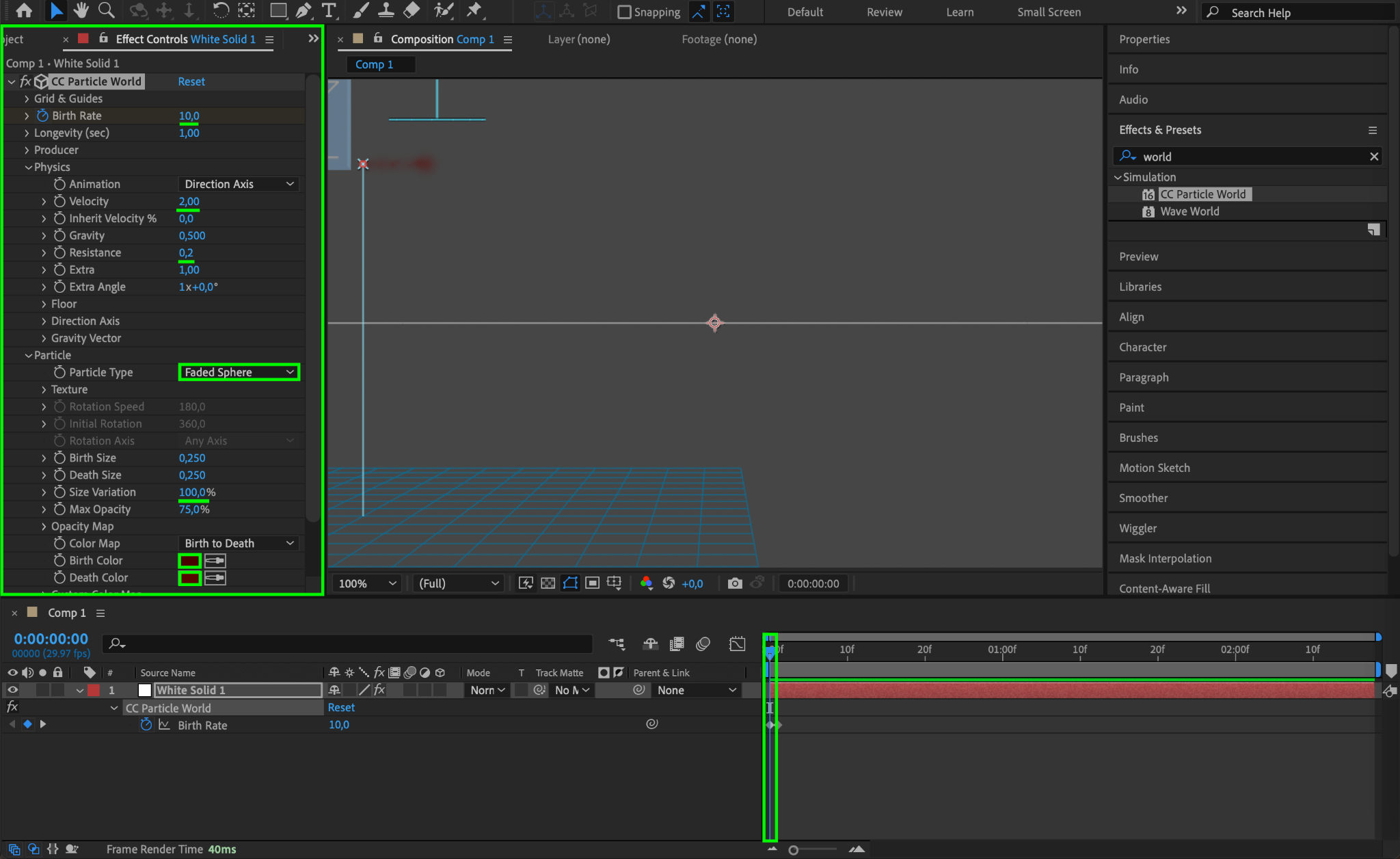Image resolution: width=1400 pixels, height=859 pixels.
Task: Select the Hand tool
Action: [x=81, y=10]
